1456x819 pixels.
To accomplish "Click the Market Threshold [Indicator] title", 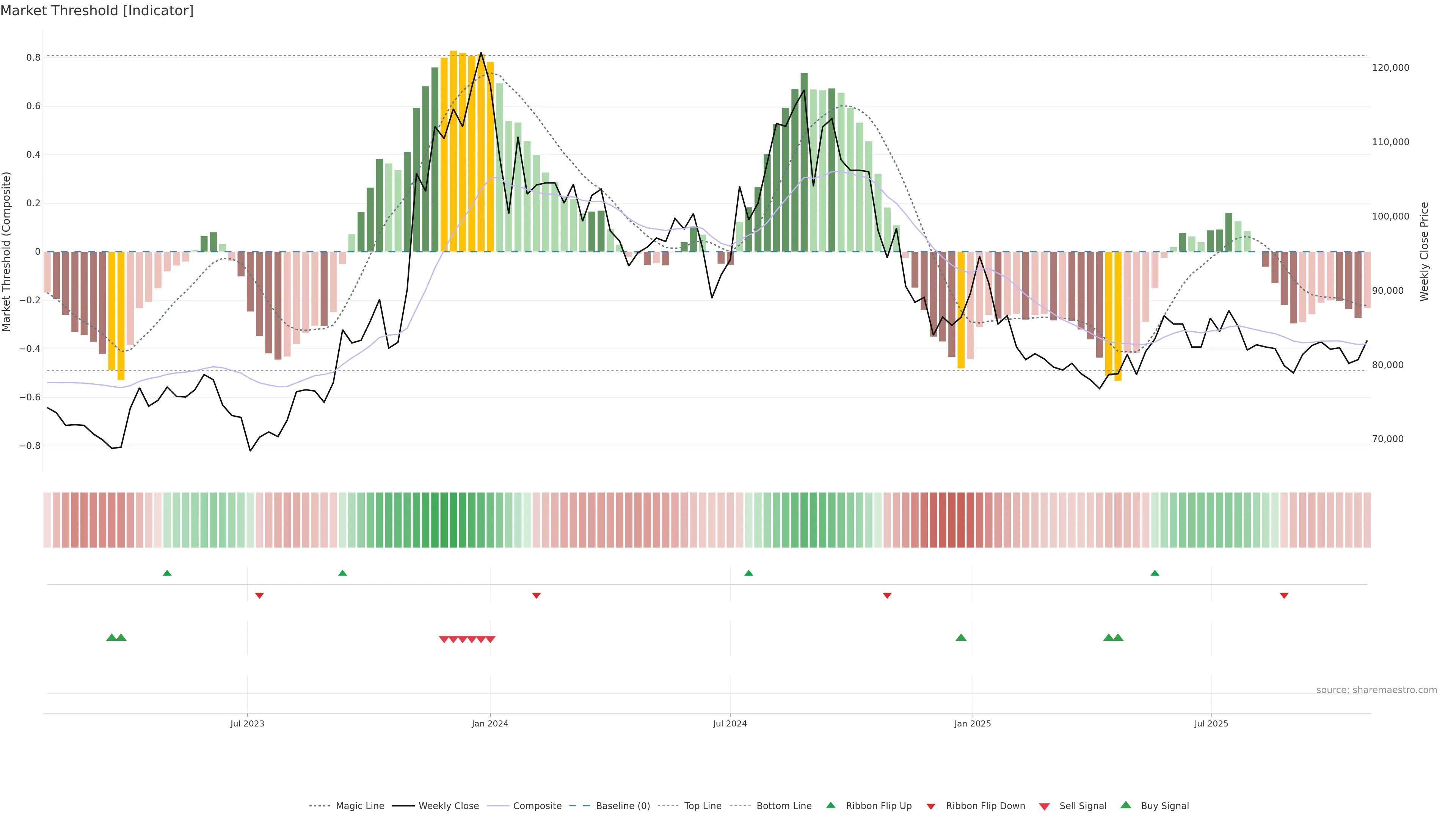I will (97, 11).
